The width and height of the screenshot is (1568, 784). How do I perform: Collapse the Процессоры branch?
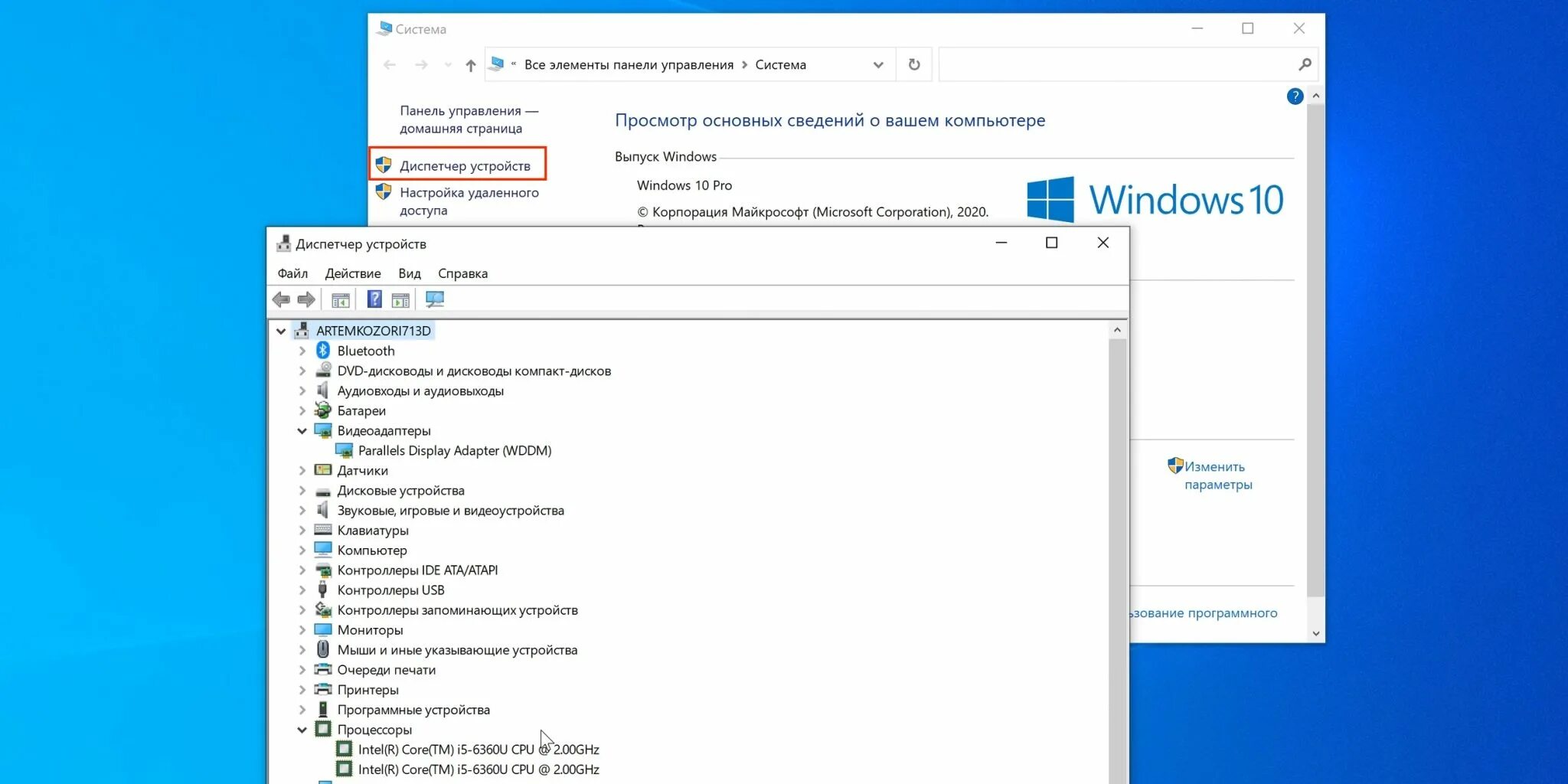click(x=302, y=730)
